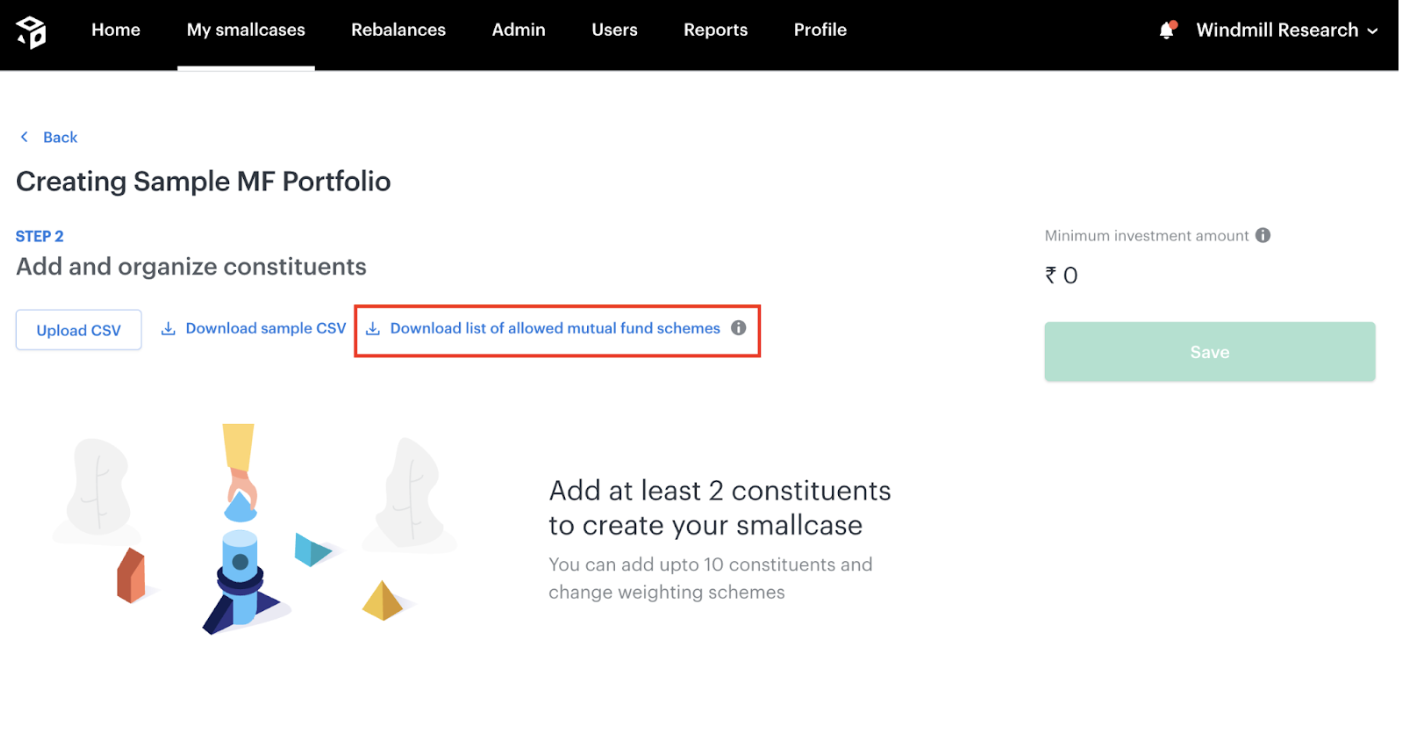Navigate to the Users page
This screenshot has height=734, width=1402.
(614, 30)
